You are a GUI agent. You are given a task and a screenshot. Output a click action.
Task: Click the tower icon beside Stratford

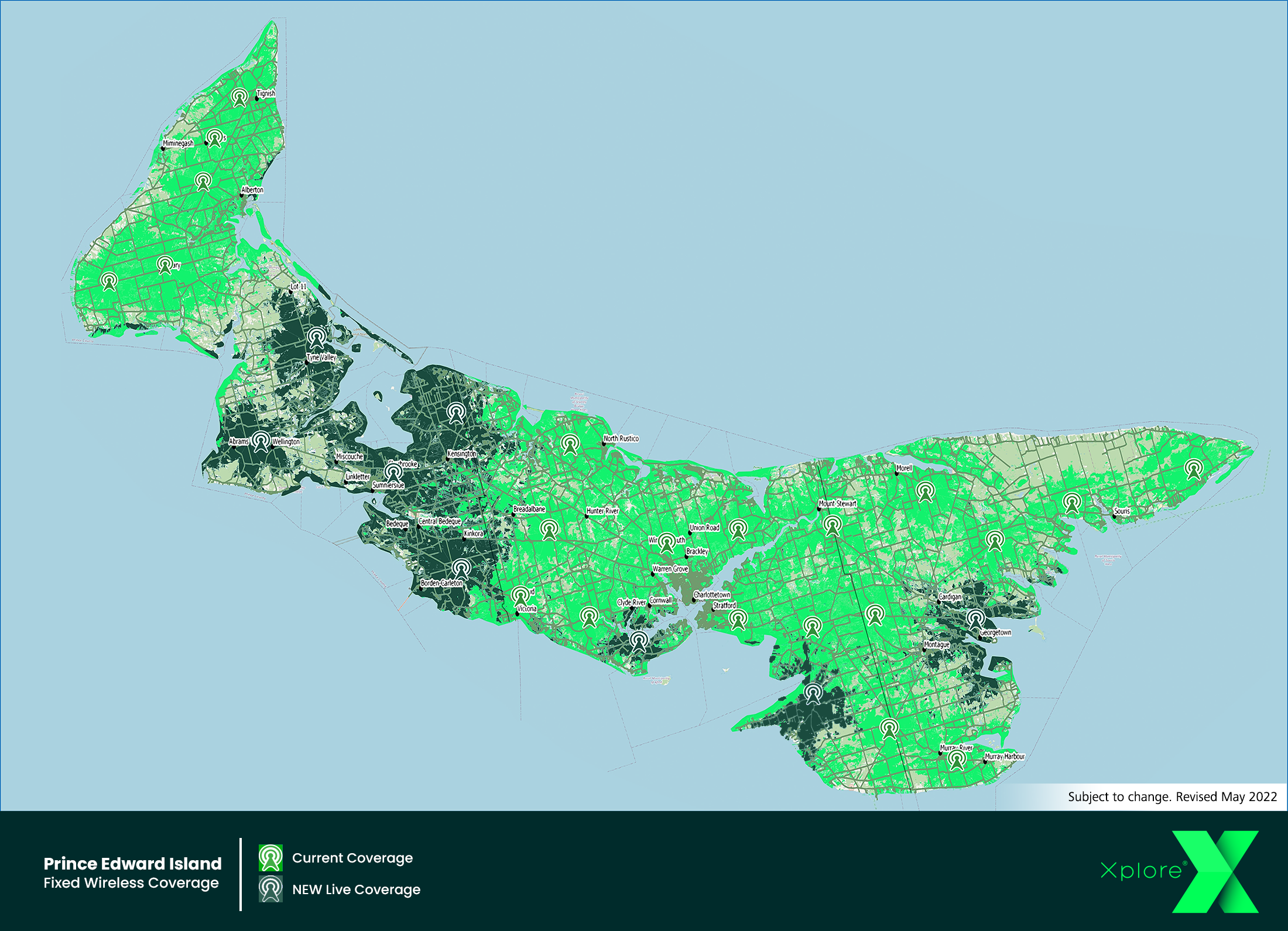click(738, 619)
